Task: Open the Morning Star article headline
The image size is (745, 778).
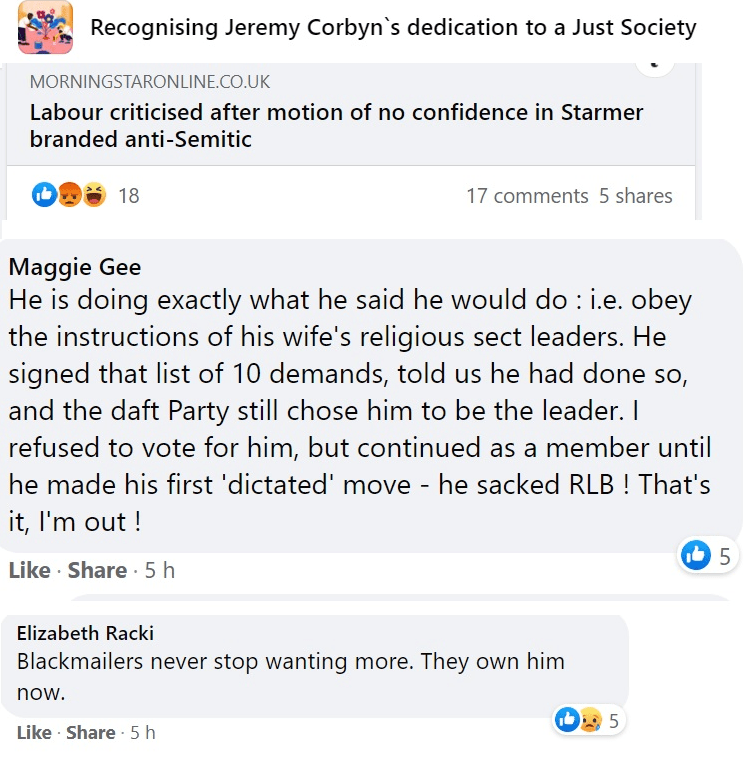Action: tap(336, 126)
